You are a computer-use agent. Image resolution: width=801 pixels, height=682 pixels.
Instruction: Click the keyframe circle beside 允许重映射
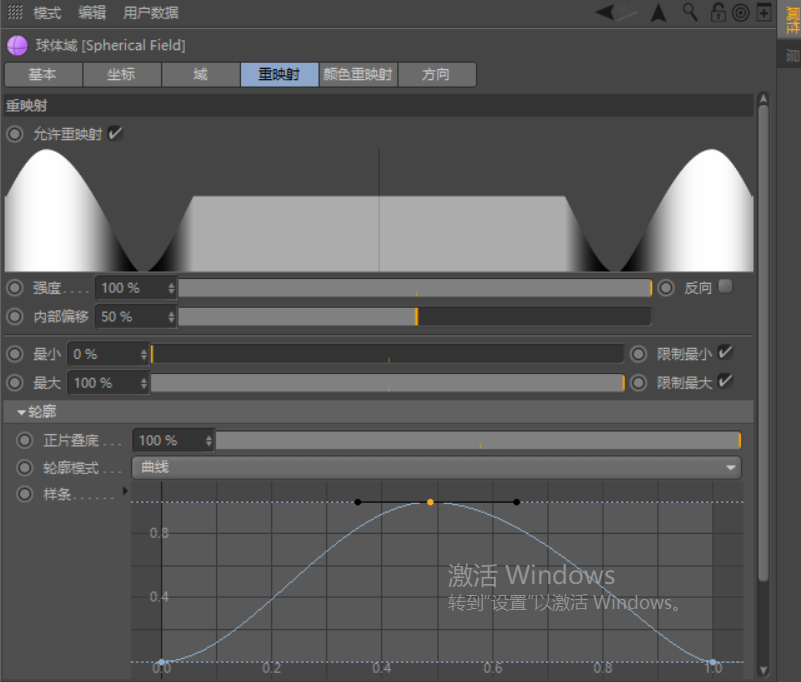[14, 134]
